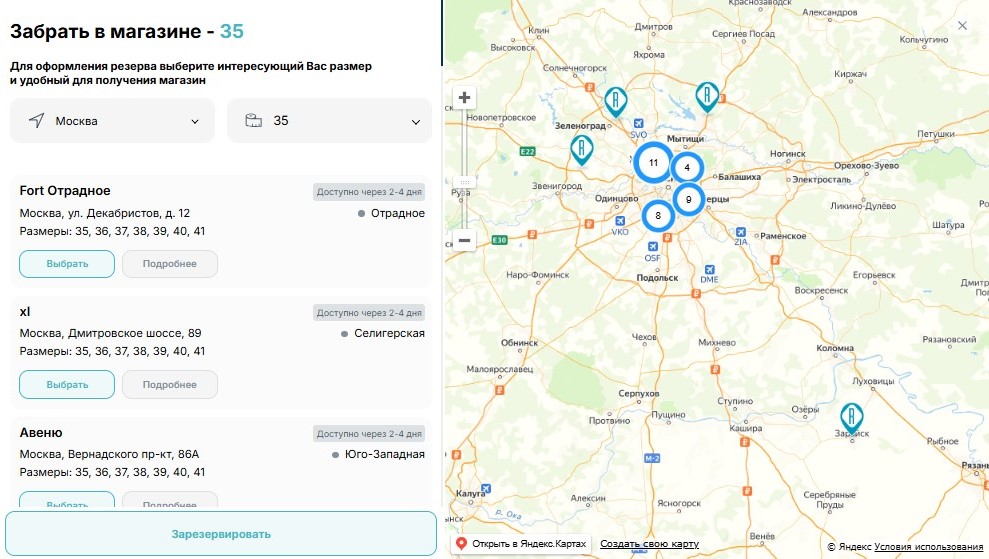989x559 pixels.
Task: Click the map cluster marker showing 11
Action: 653,162
